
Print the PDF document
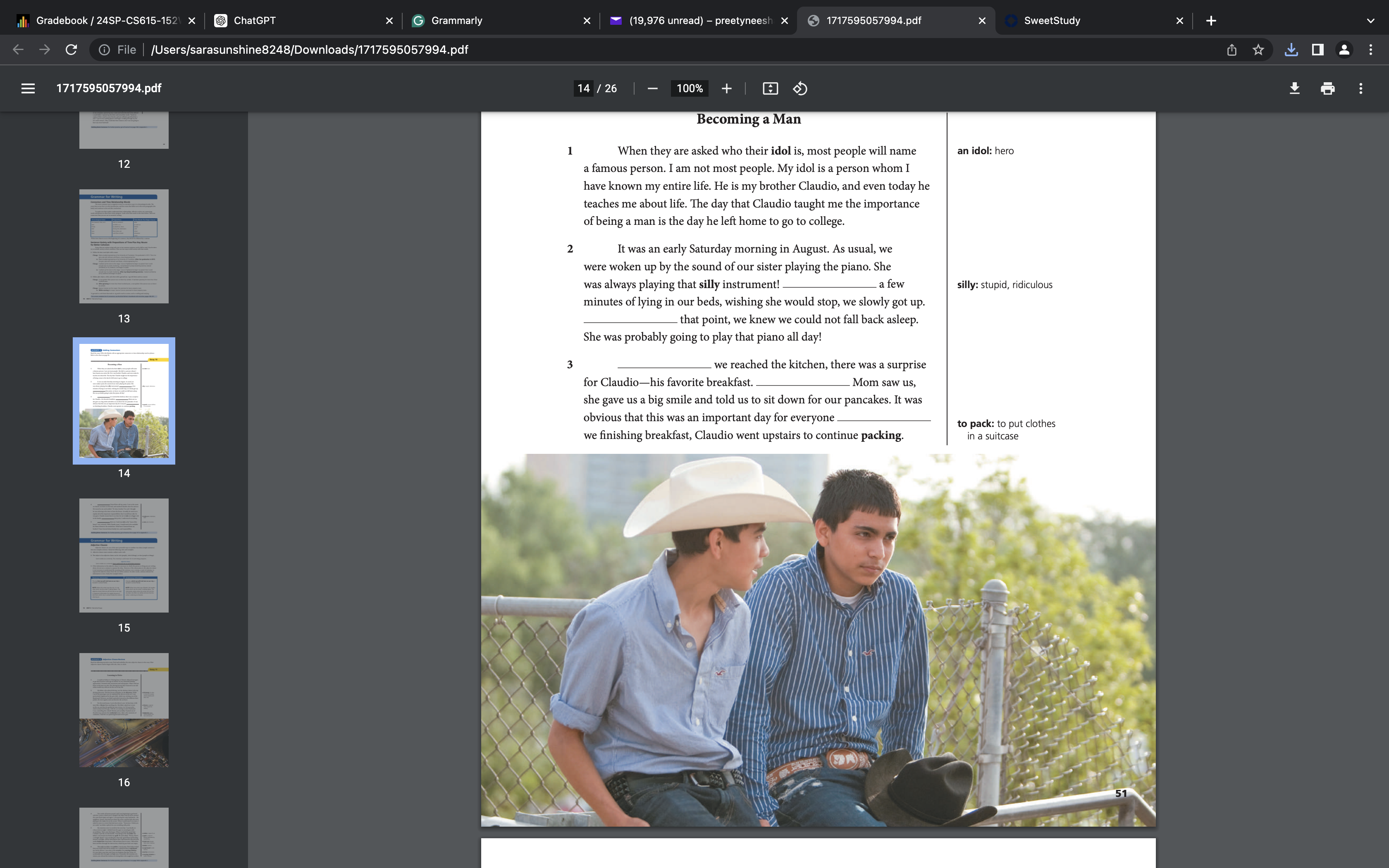[1327, 88]
